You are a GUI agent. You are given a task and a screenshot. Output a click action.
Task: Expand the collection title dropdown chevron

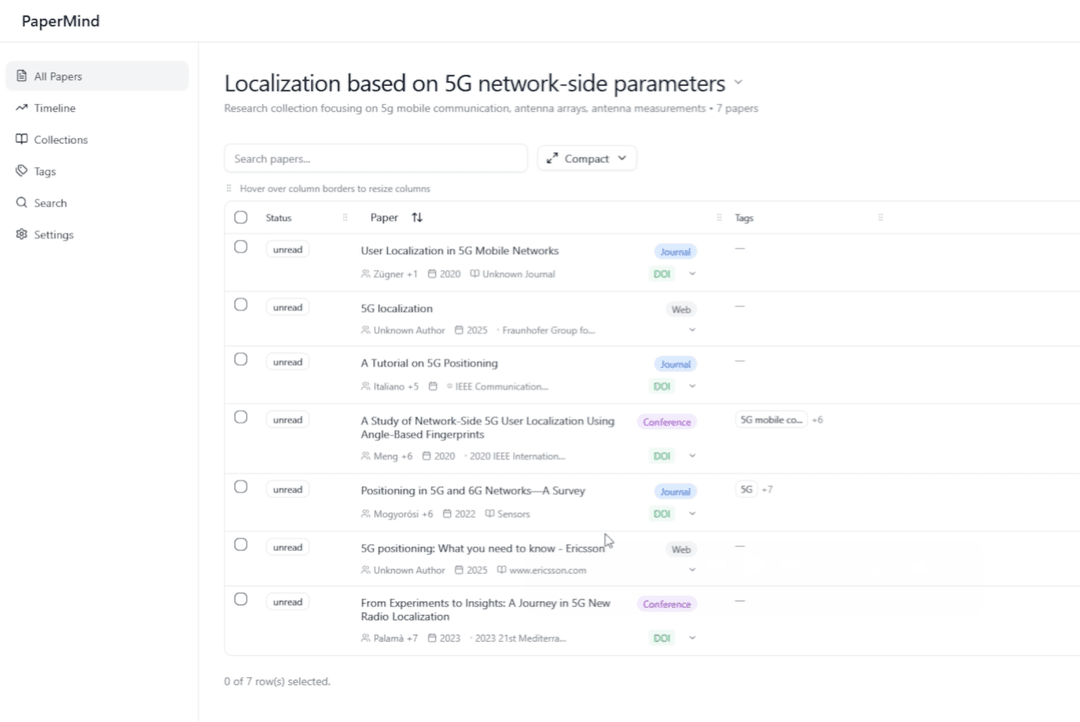739,83
